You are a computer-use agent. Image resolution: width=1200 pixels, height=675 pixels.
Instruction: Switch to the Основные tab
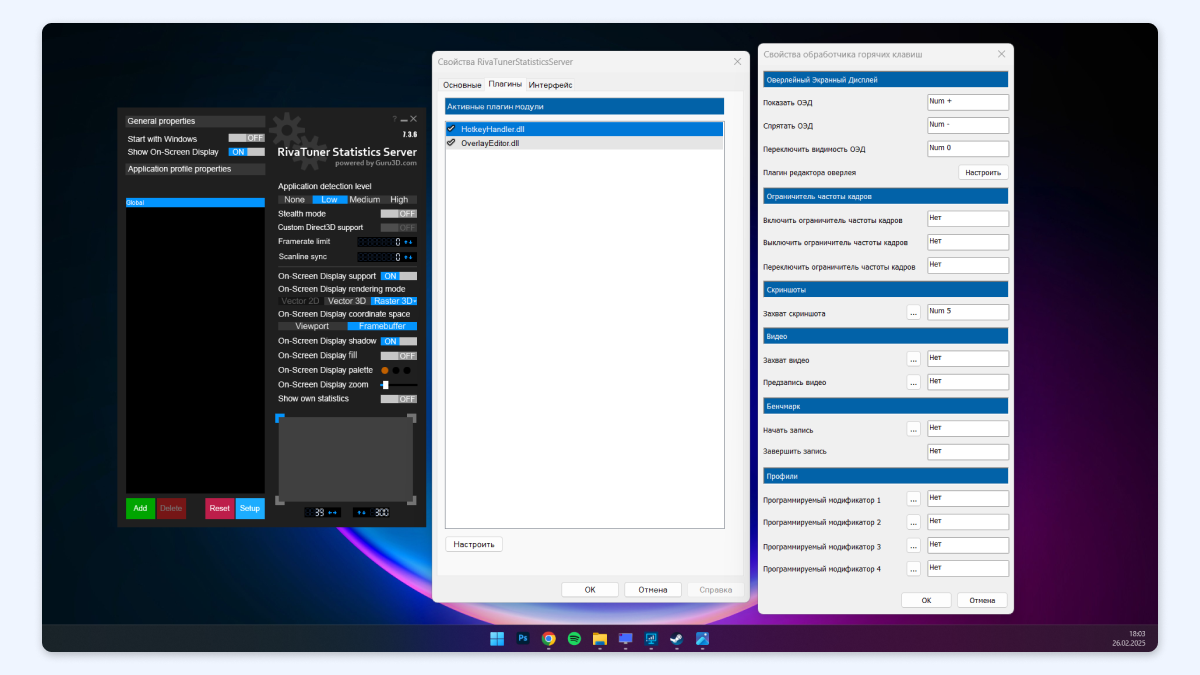pos(462,85)
